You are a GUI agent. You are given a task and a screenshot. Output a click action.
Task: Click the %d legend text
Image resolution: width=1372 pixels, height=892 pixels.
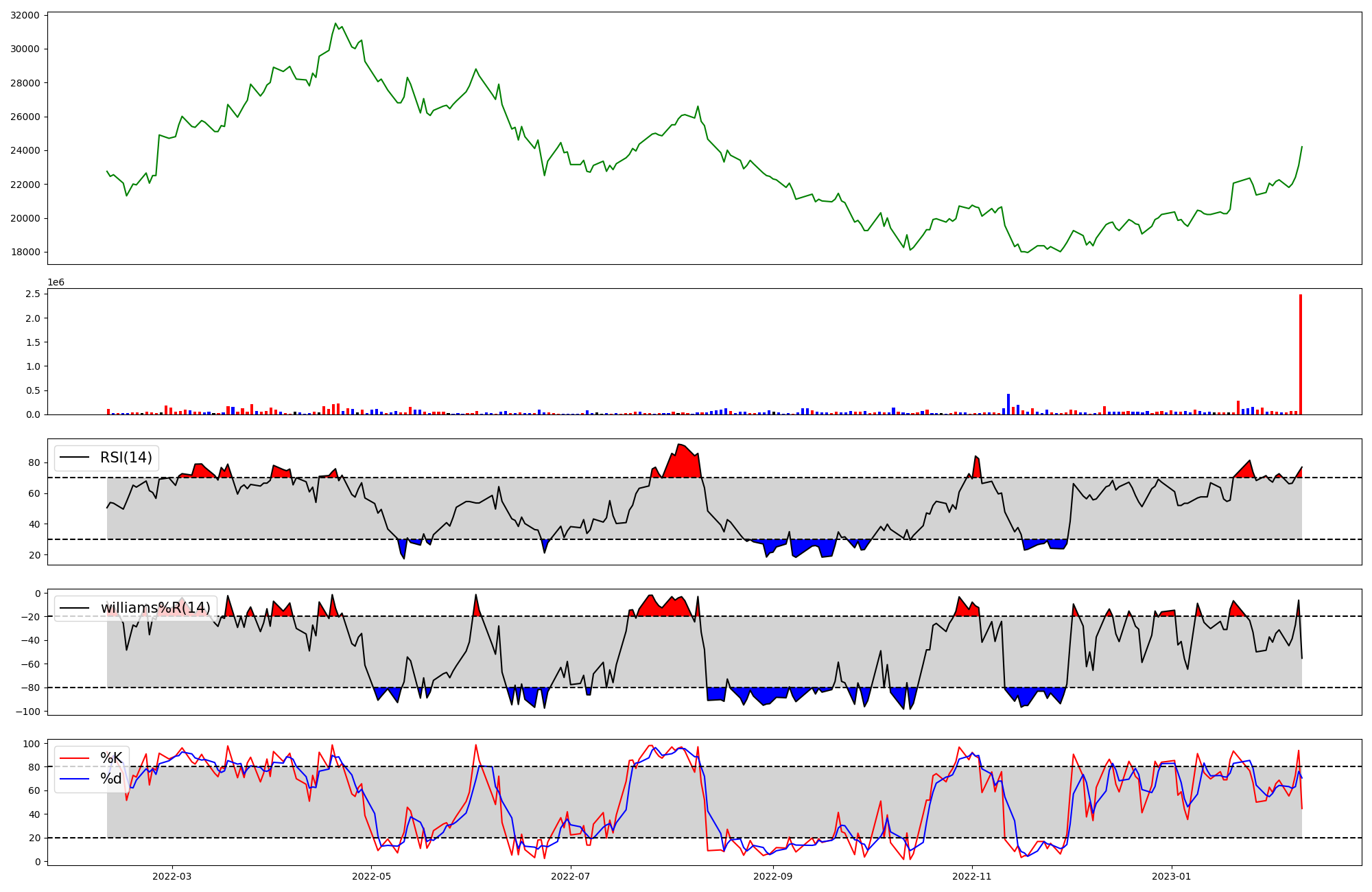(111, 779)
